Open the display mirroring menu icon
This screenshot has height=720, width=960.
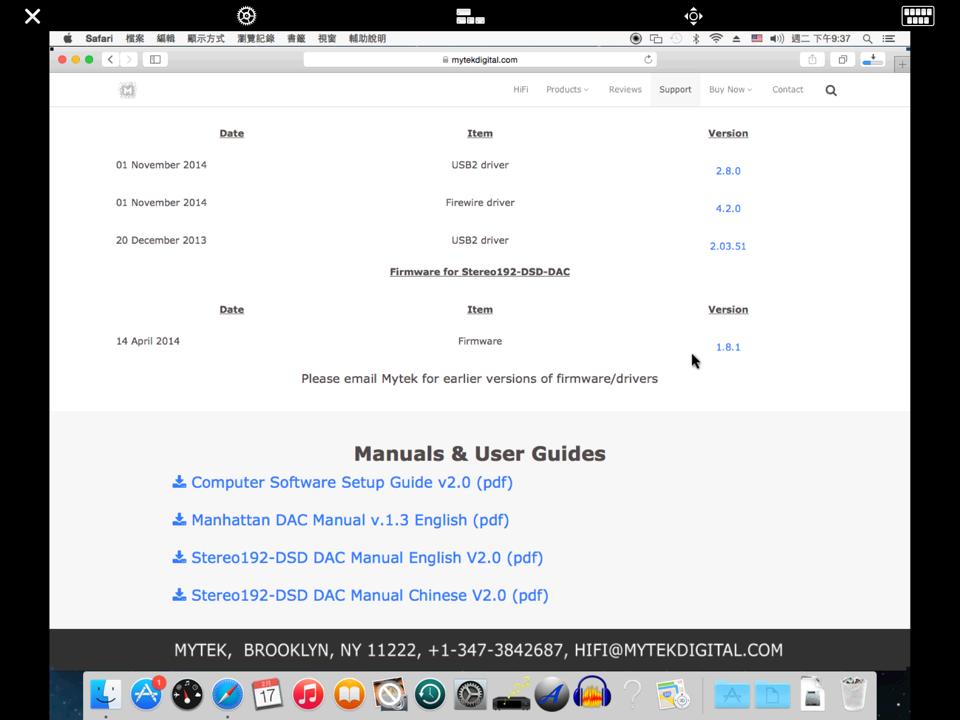(656, 39)
